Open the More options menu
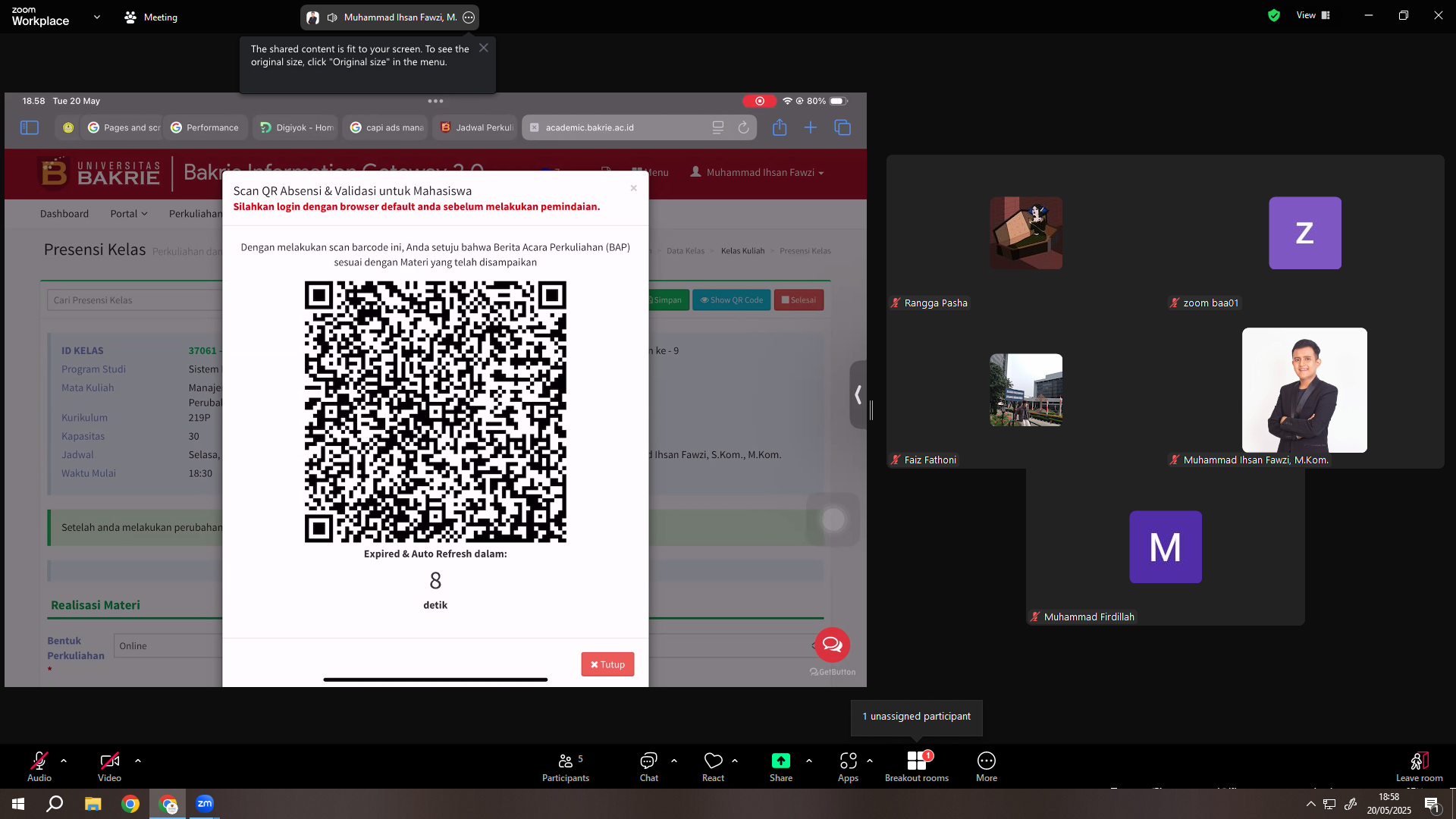1456x819 pixels. click(x=987, y=767)
